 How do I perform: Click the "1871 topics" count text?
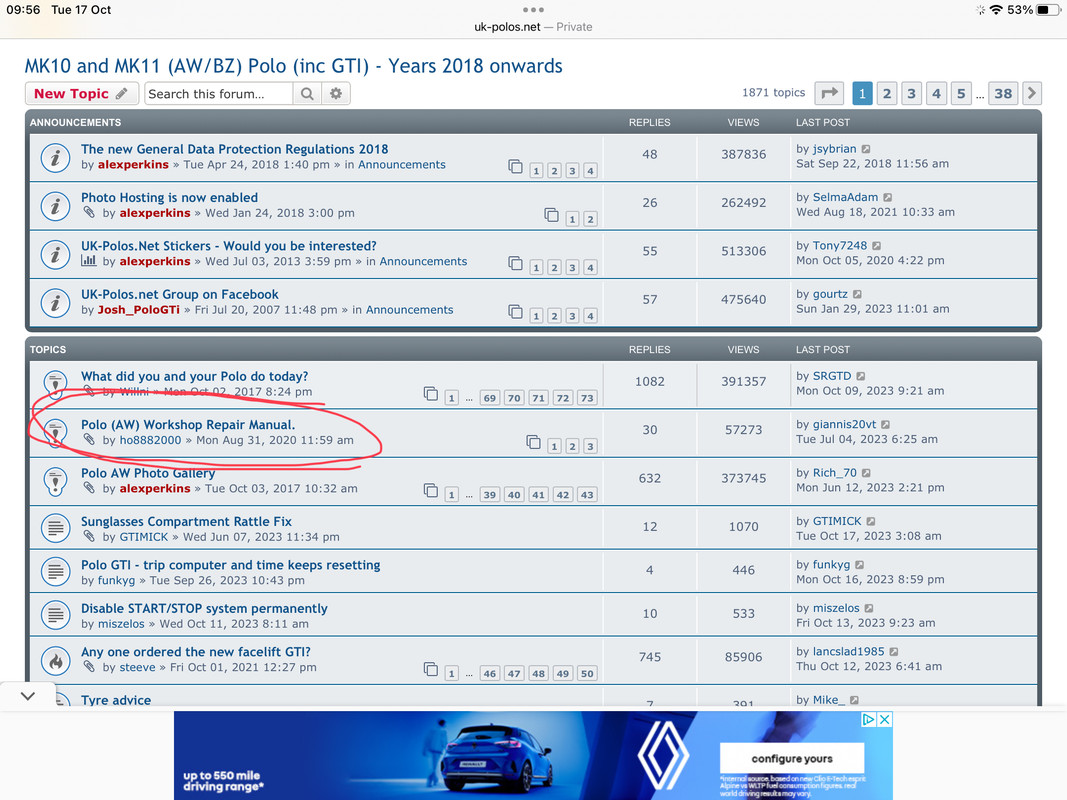pos(773,93)
